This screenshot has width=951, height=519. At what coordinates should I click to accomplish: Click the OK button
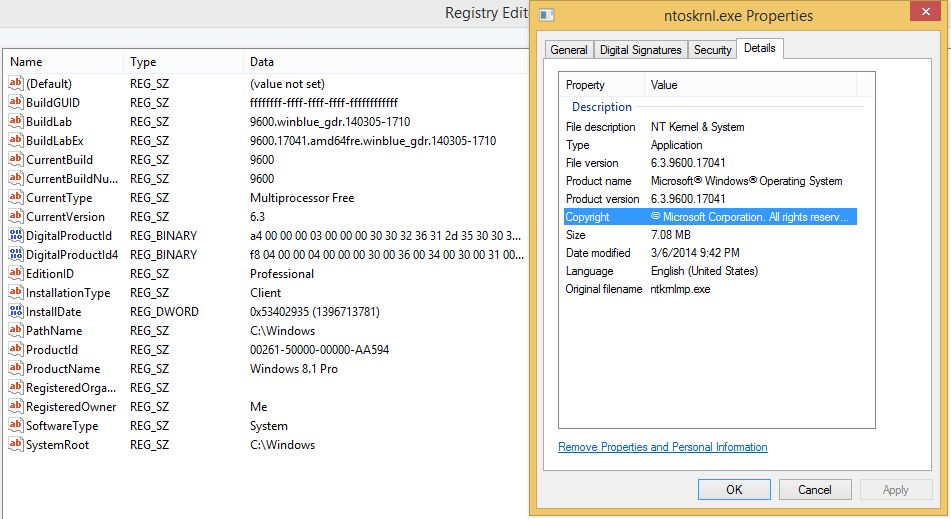coord(734,489)
